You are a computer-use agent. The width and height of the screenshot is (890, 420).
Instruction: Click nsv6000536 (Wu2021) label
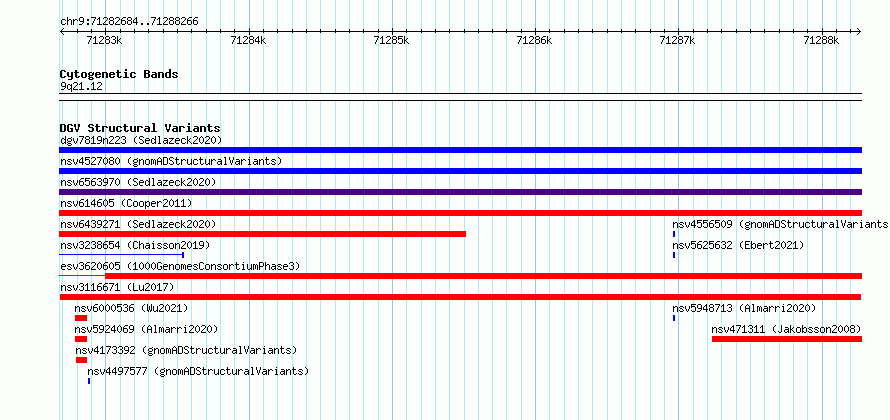[x=131, y=308]
